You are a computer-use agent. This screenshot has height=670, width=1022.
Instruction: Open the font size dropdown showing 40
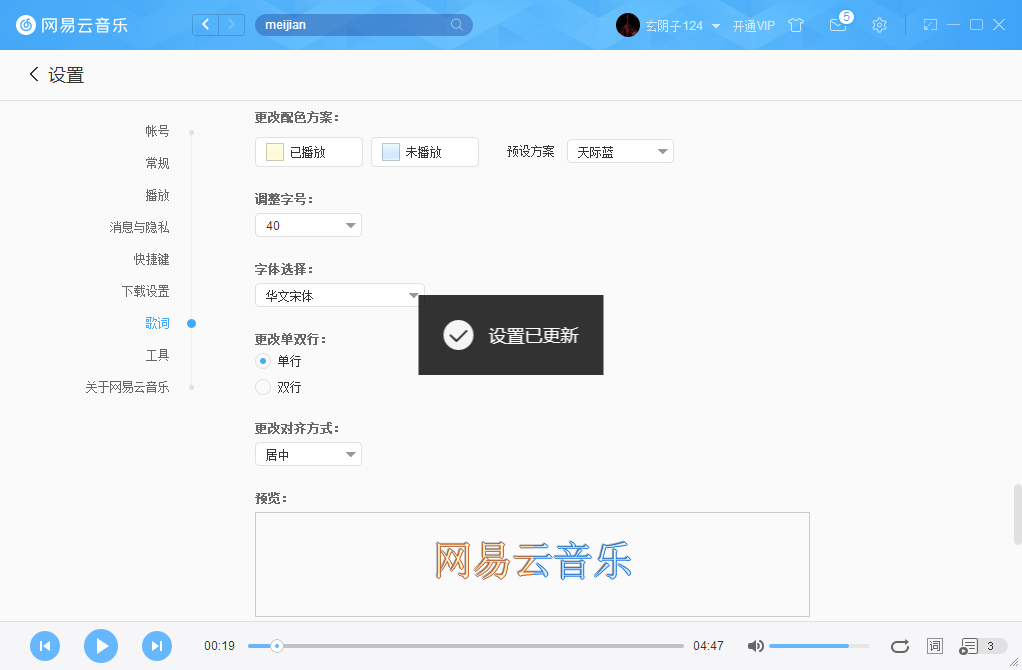point(308,225)
